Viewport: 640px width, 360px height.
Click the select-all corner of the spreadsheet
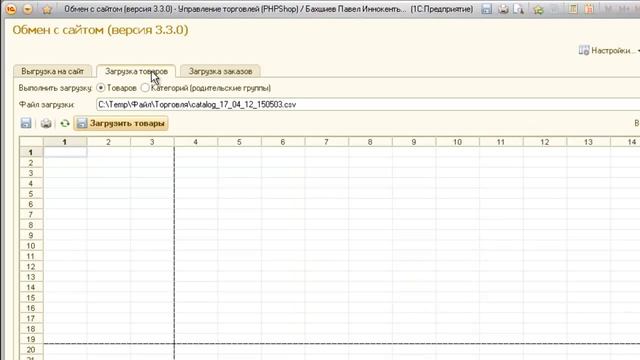(31, 142)
